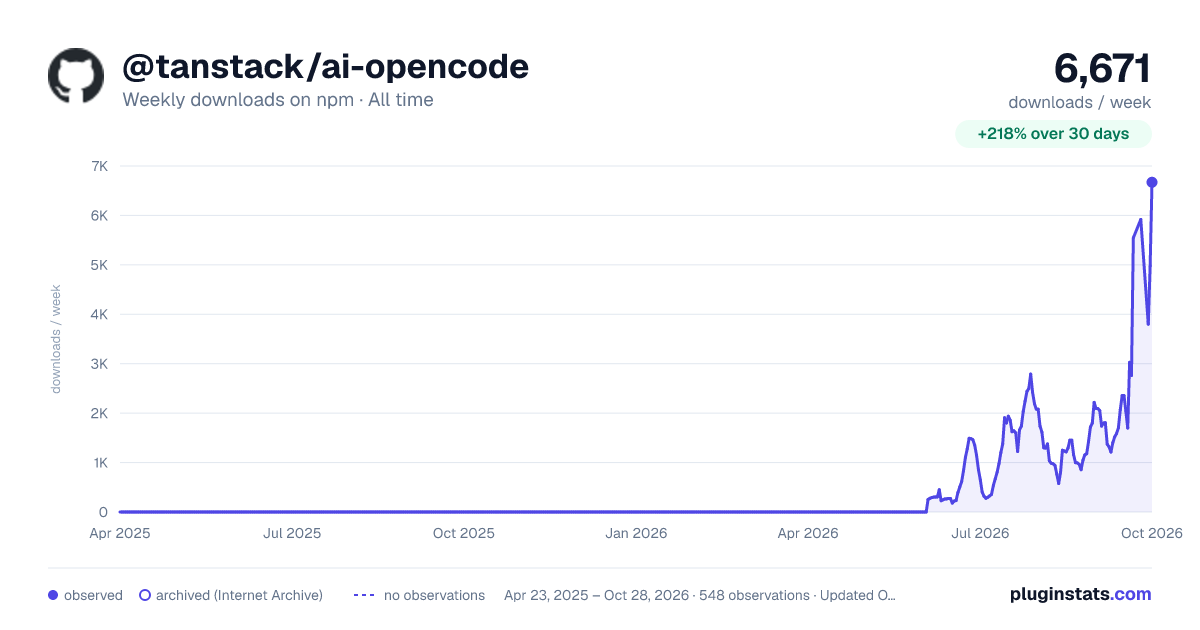This screenshot has height=630, width=1200.
Task: Click the 1K y-axis label
Action: [99, 463]
